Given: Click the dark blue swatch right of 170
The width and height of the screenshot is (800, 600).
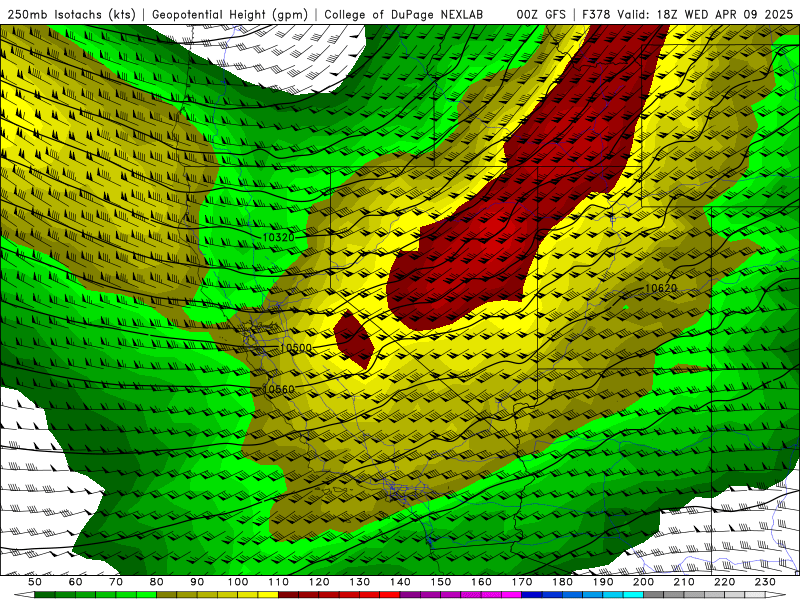Looking at the screenshot, I should coord(532,595).
